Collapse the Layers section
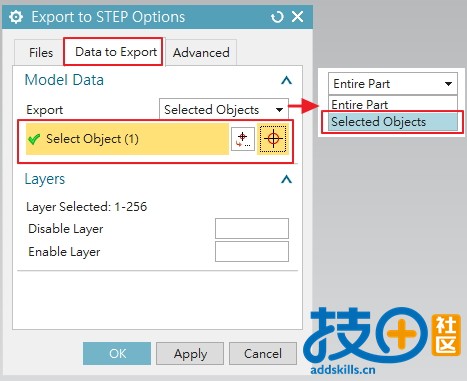This screenshot has width=467, height=381. (x=286, y=179)
